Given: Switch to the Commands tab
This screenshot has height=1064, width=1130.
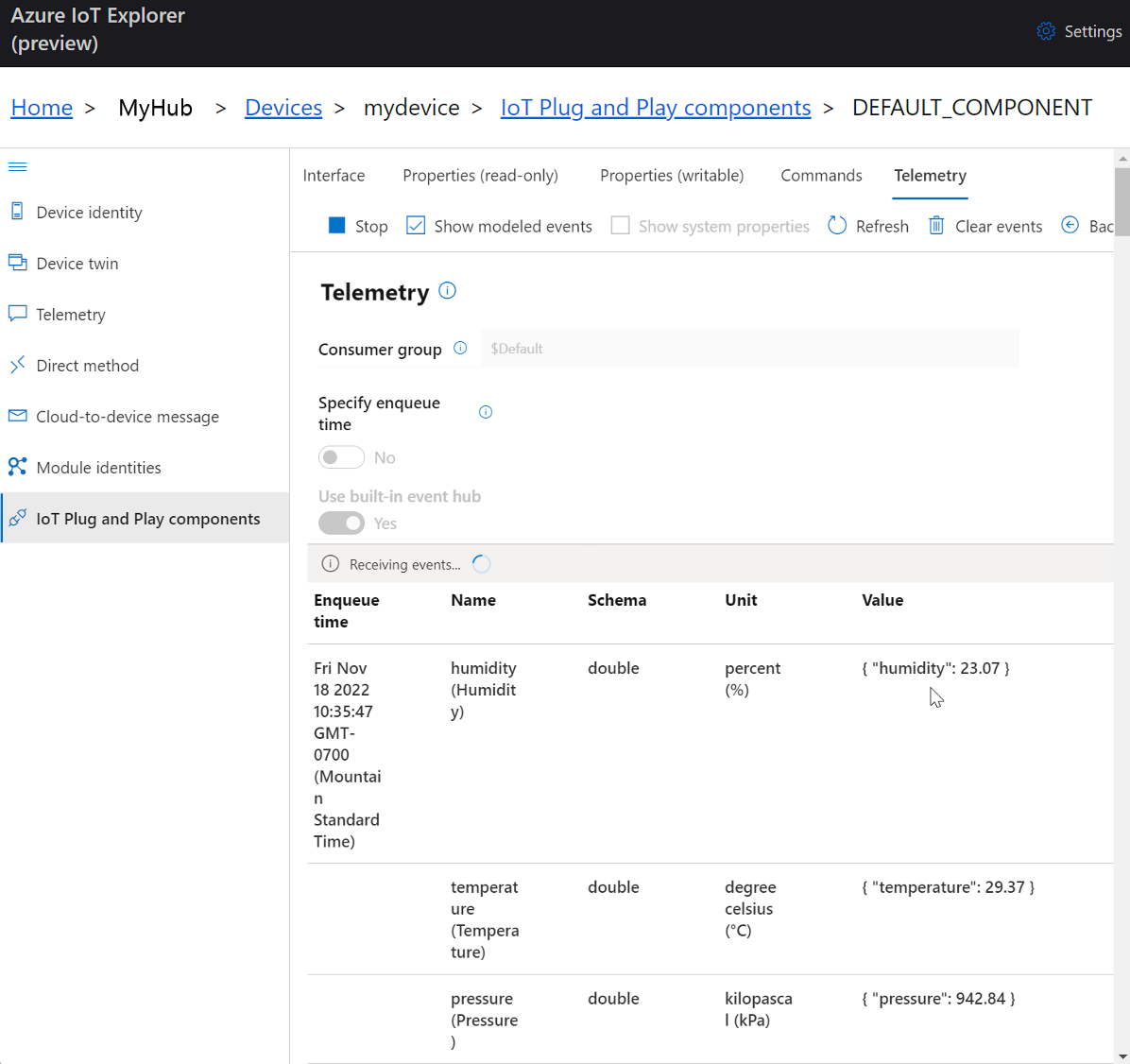Looking at the screenshot, I should click(820, 175).
